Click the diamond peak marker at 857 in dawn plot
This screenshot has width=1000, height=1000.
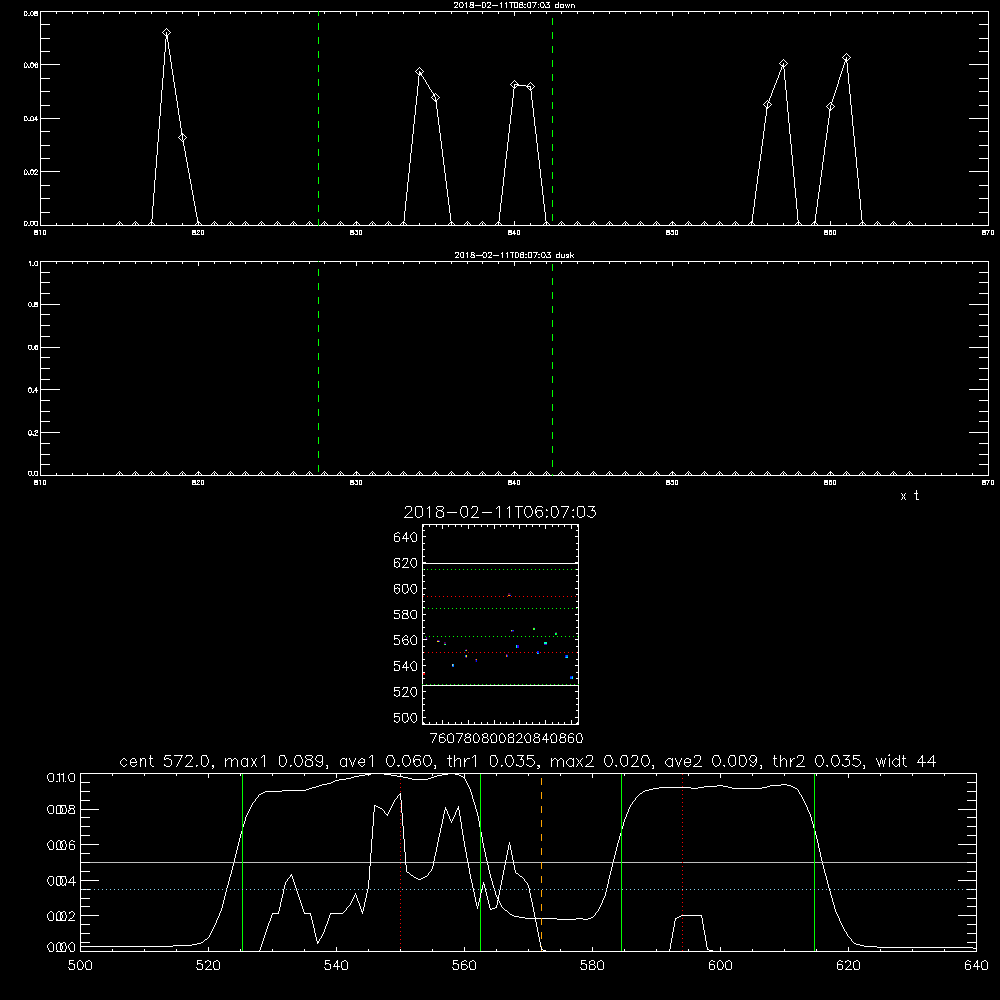(783, 64)
